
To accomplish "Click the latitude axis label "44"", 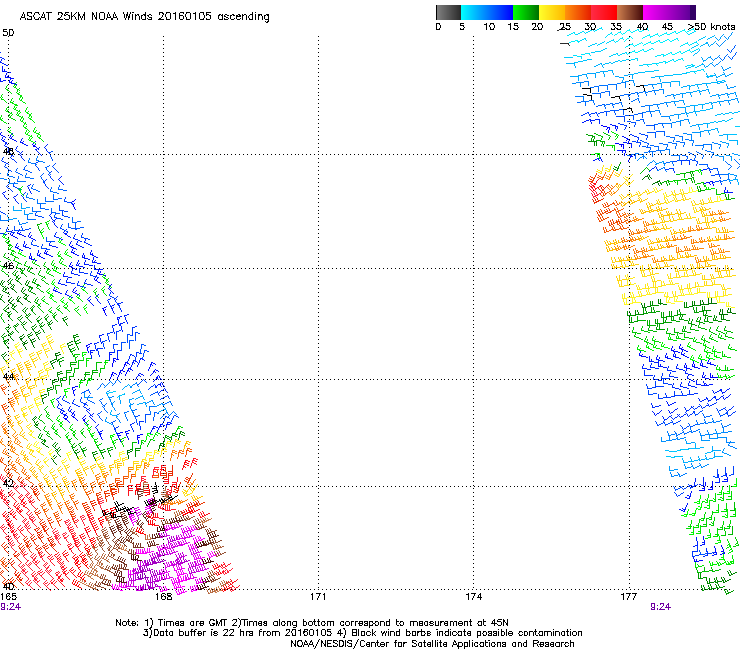I will [x=8, y=377].
